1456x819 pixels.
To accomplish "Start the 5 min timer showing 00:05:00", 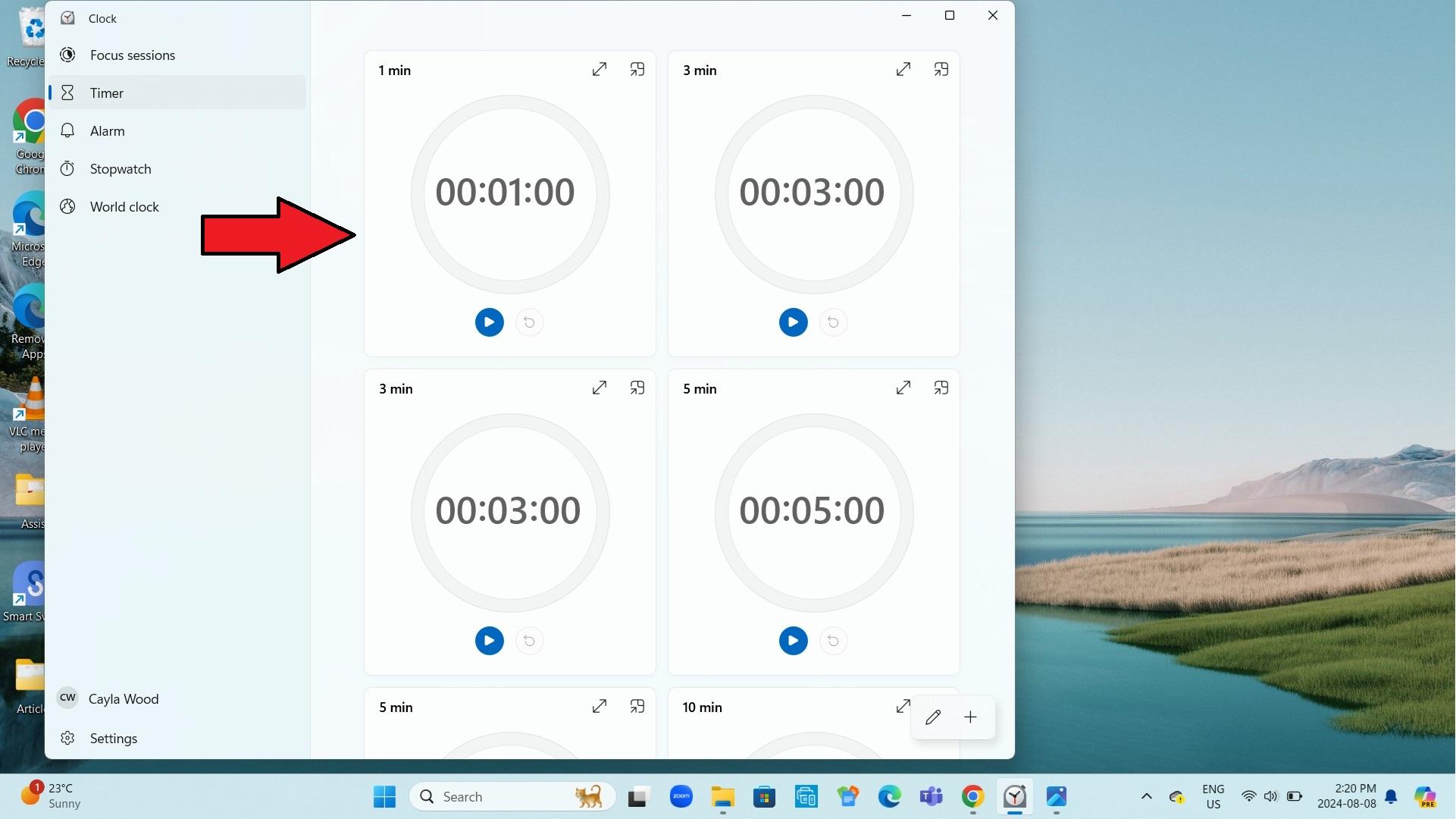I will click(x=793, y=641).
